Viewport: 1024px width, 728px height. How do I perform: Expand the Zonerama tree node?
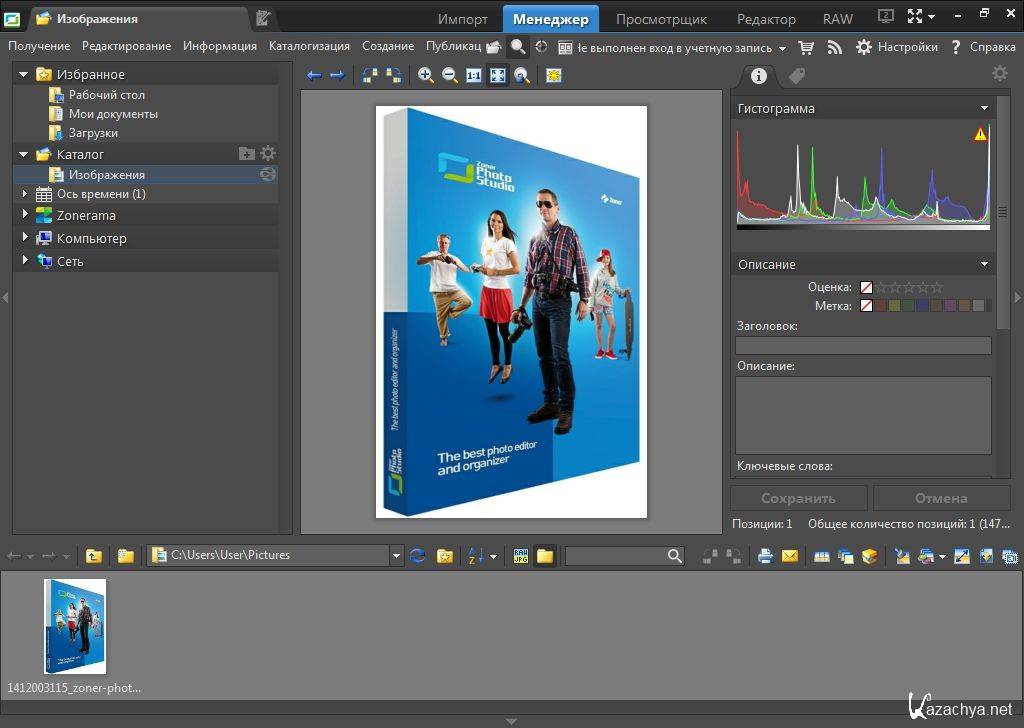pos(26,215)
